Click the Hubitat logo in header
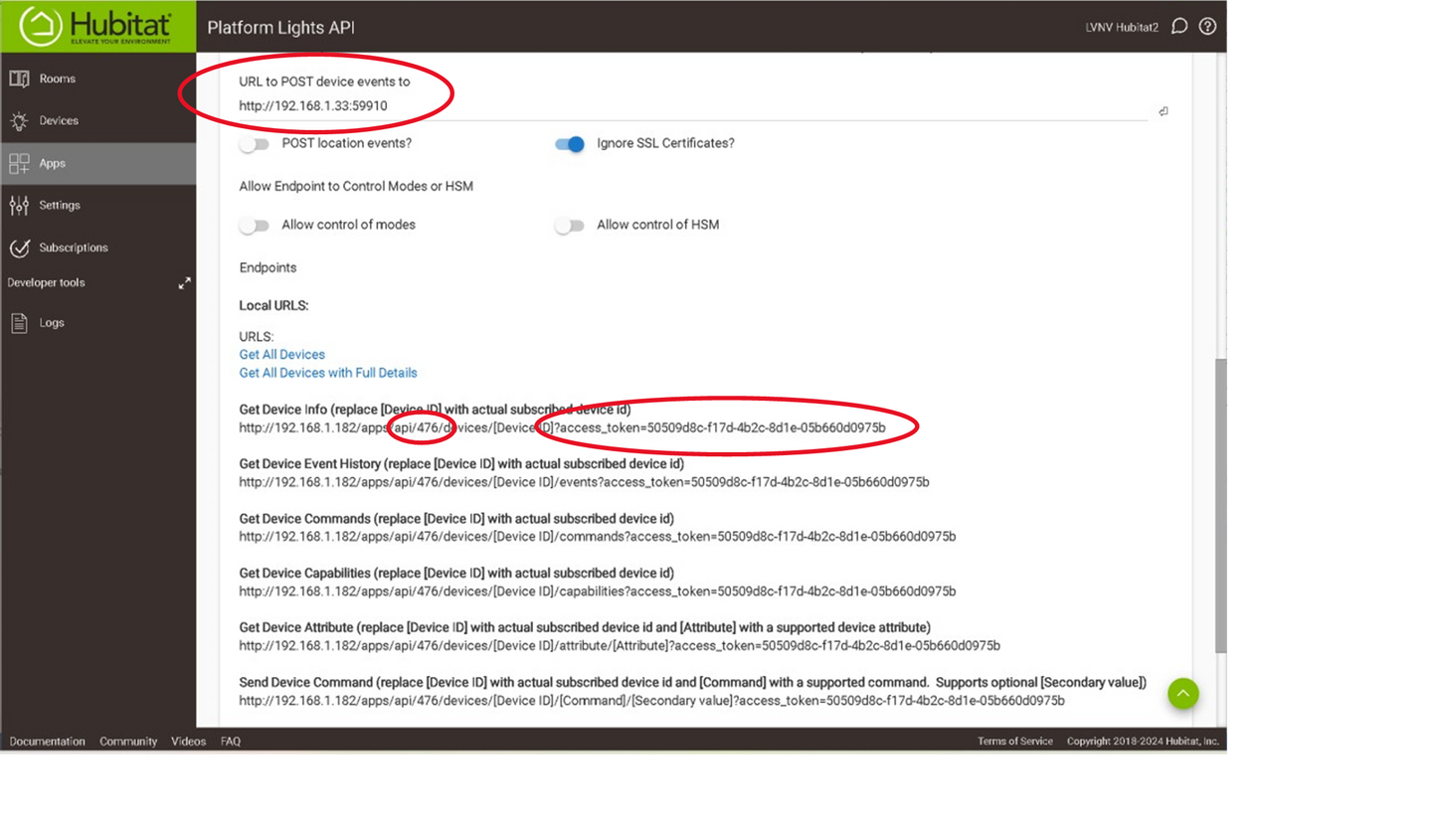Viewport: 1437px width, 840px height. coord(96,27)
